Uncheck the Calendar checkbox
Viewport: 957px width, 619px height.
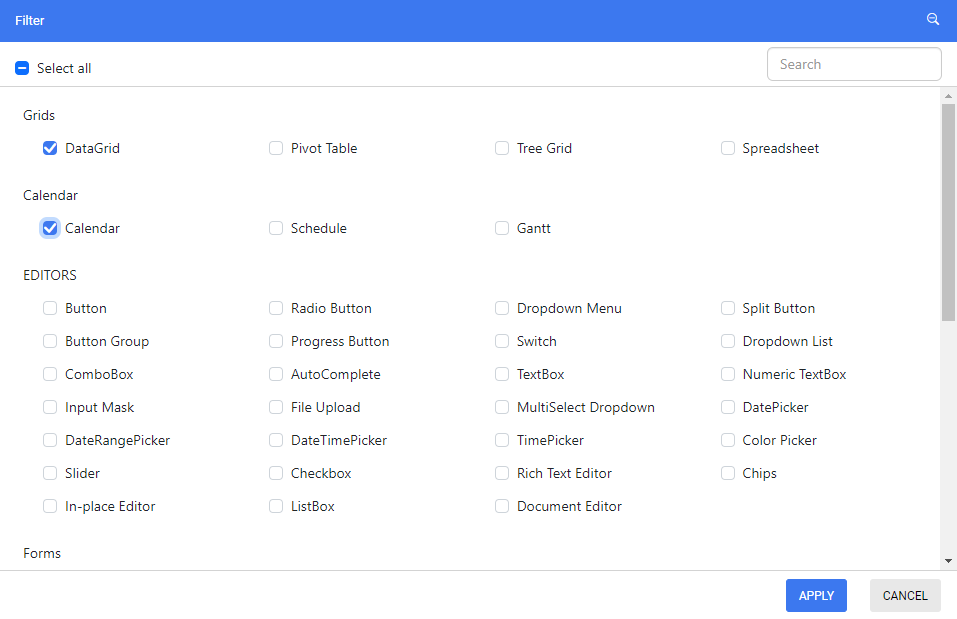(50, 228)
